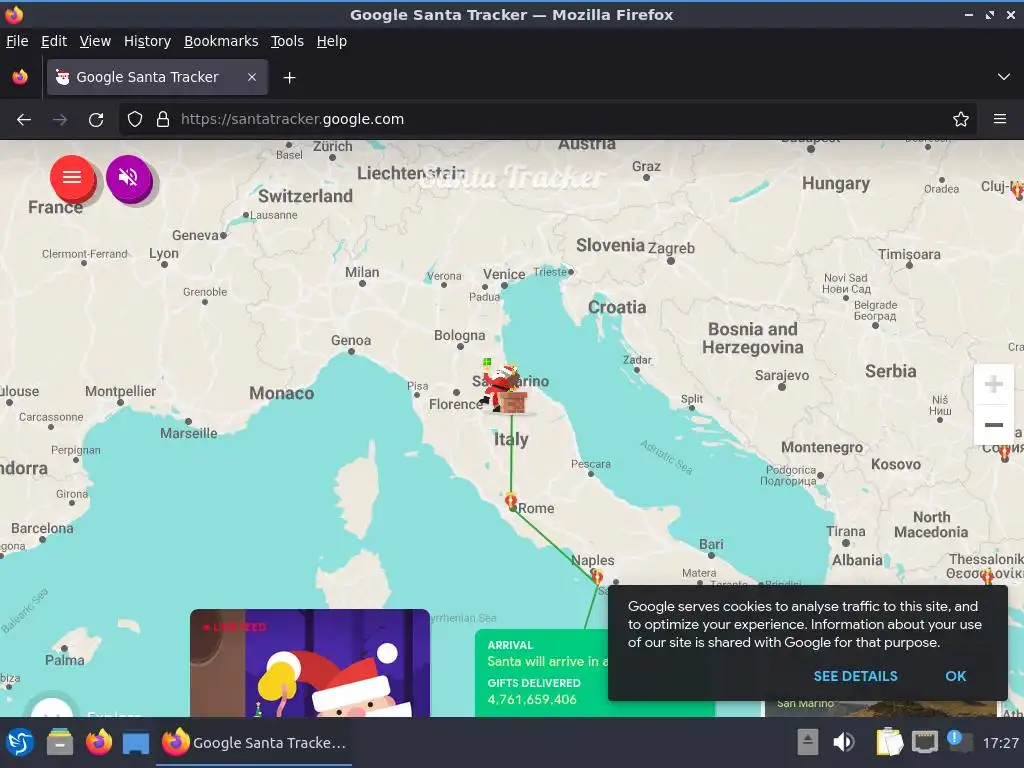Click the Sarajevo city label
This screenshot has width=1024, height=768.
click(782, 375)
